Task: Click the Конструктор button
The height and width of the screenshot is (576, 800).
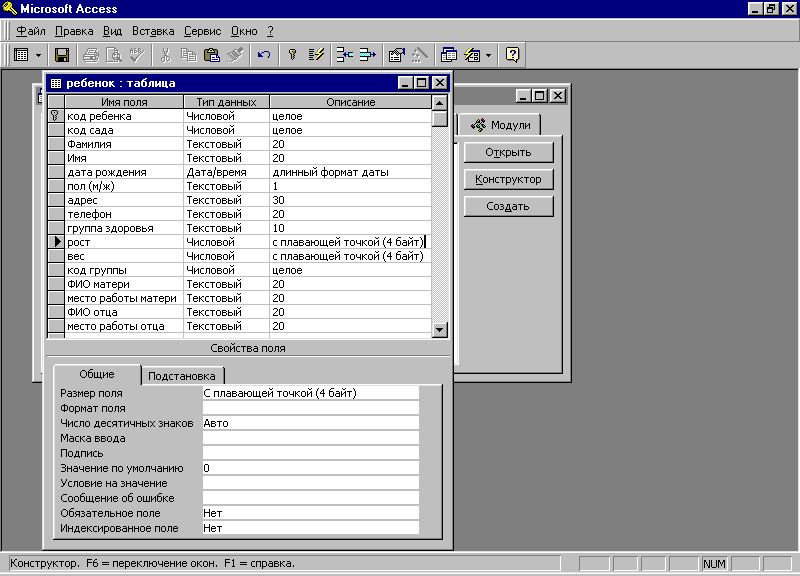Action: 508,180
